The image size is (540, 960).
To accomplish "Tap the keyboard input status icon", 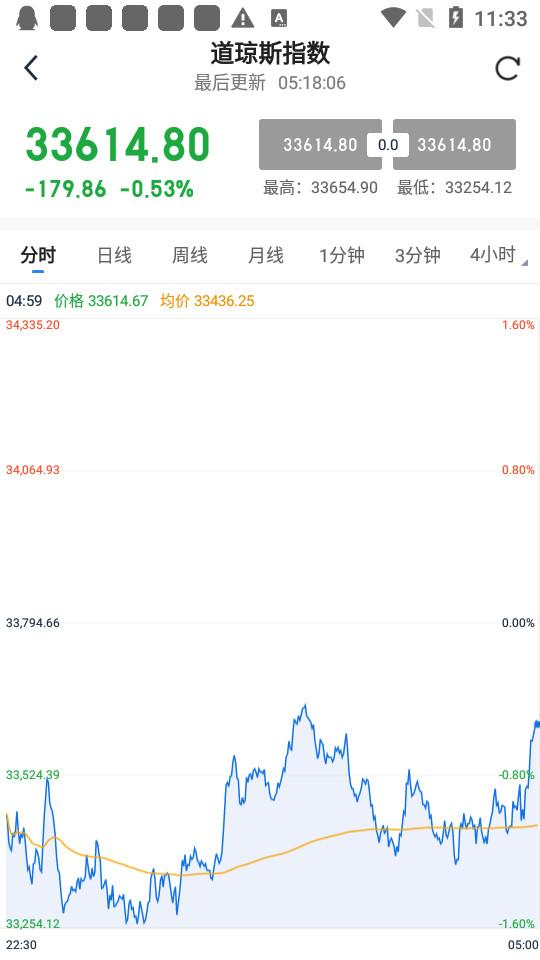I will [x=279, y=18].
